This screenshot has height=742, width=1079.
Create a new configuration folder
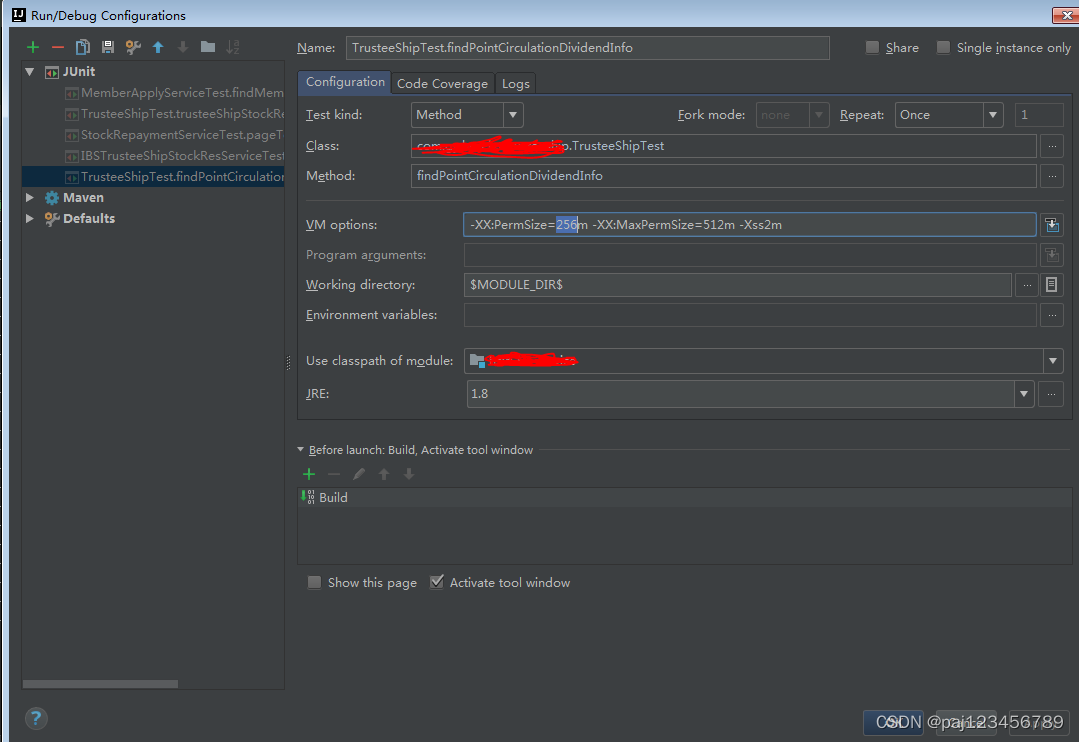click(207, 47)
